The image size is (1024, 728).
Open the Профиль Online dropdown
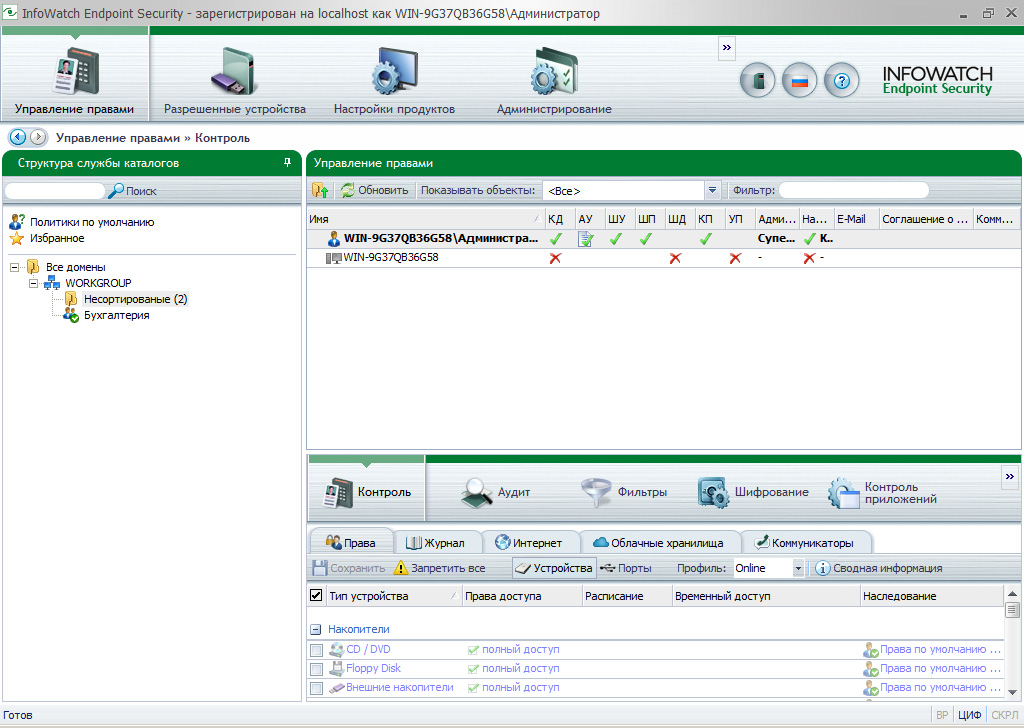(x=798, y=568)
